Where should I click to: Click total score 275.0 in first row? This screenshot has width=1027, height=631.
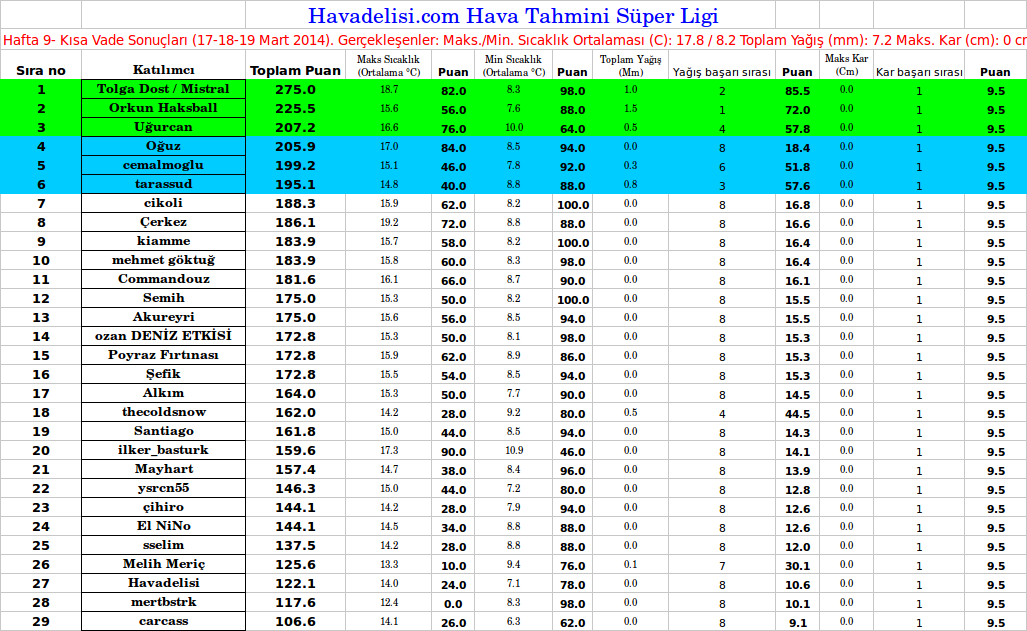[295, 90]
